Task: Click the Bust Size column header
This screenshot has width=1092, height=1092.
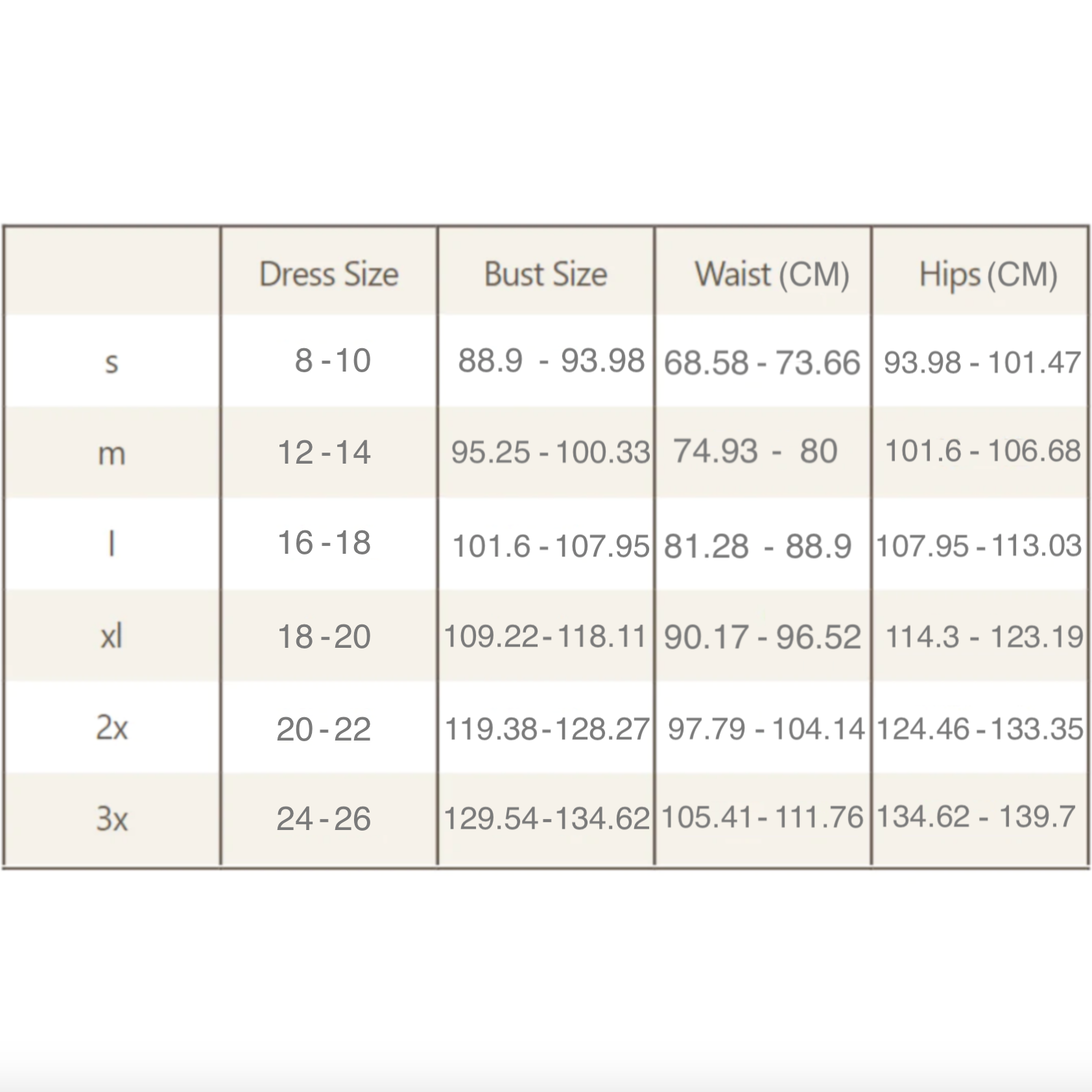Action: click(x=545, y=274)
